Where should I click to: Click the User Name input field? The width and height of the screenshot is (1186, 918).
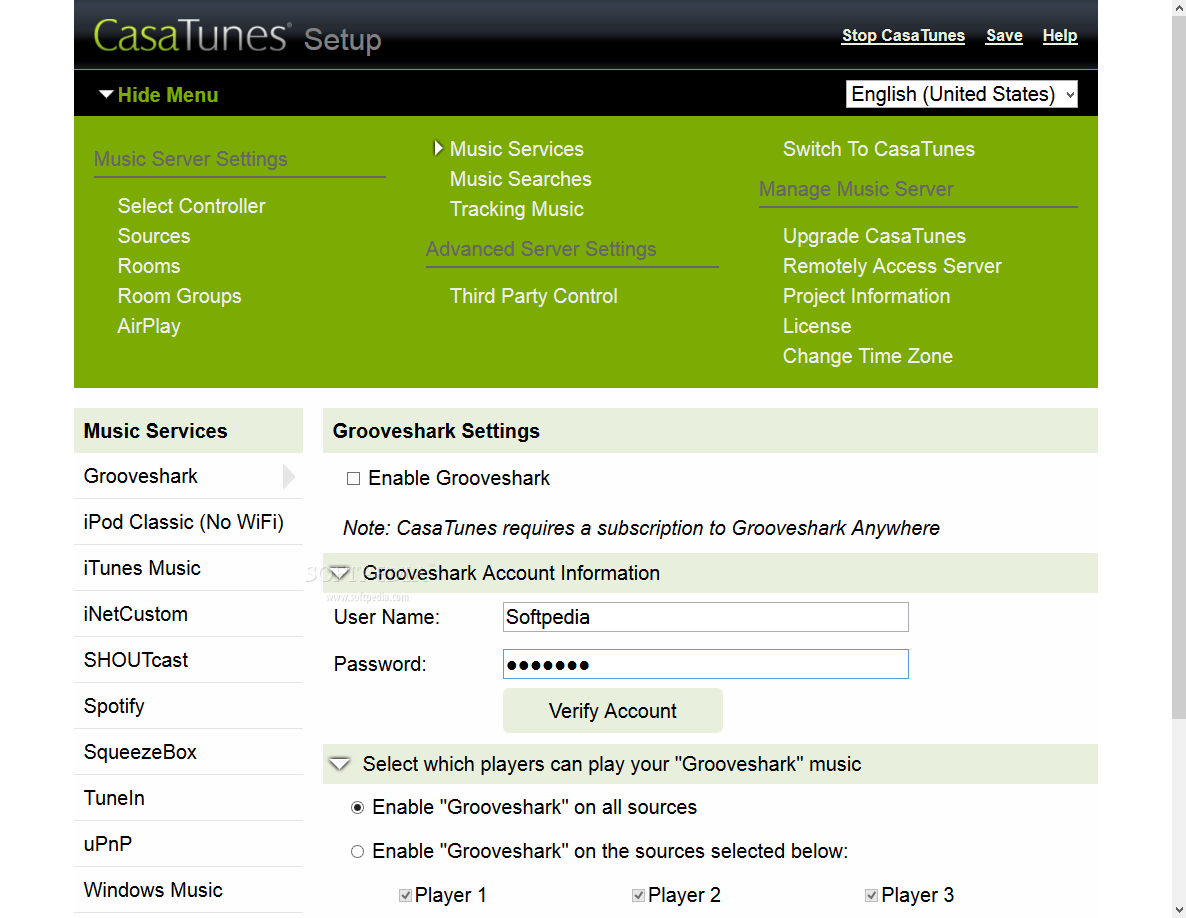706,617
